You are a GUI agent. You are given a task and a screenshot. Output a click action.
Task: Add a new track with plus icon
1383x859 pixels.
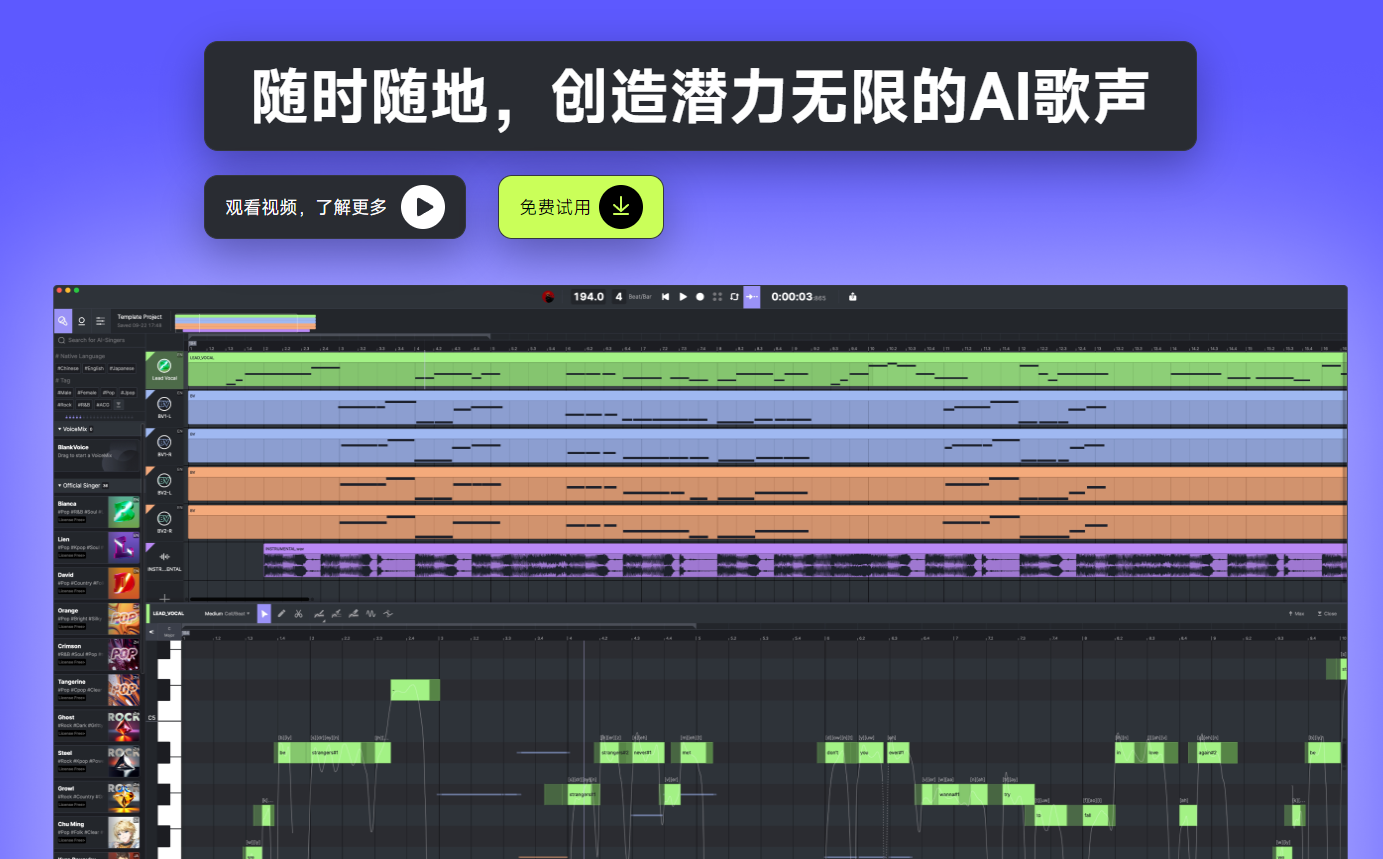pos(165,598)
